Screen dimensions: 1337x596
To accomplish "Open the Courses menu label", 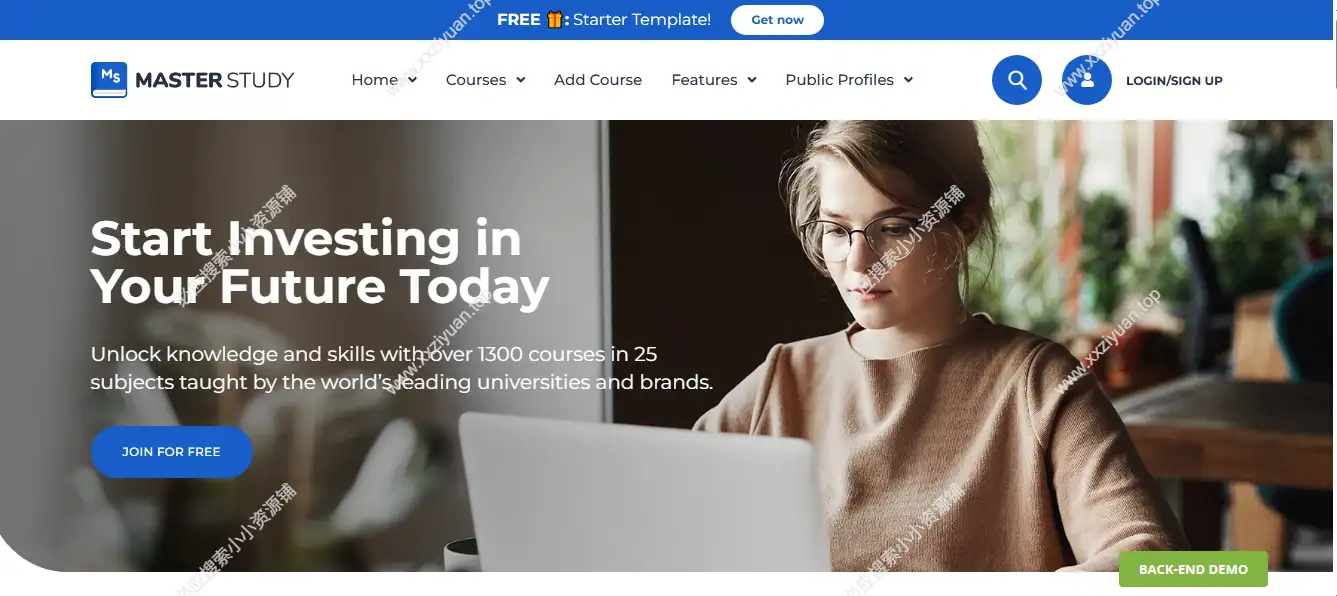I will 476,80.
